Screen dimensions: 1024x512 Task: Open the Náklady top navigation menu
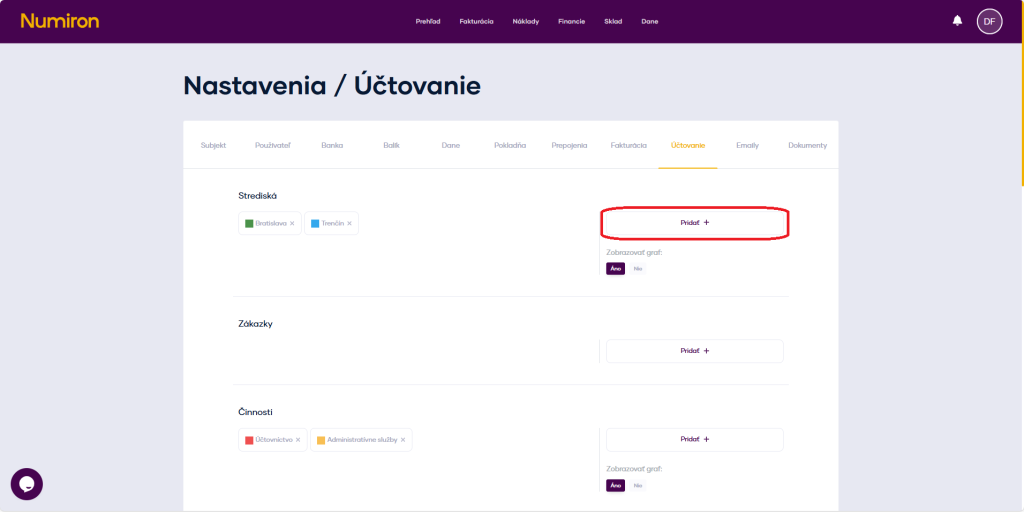pyautogui.click(x=526, y=21)
